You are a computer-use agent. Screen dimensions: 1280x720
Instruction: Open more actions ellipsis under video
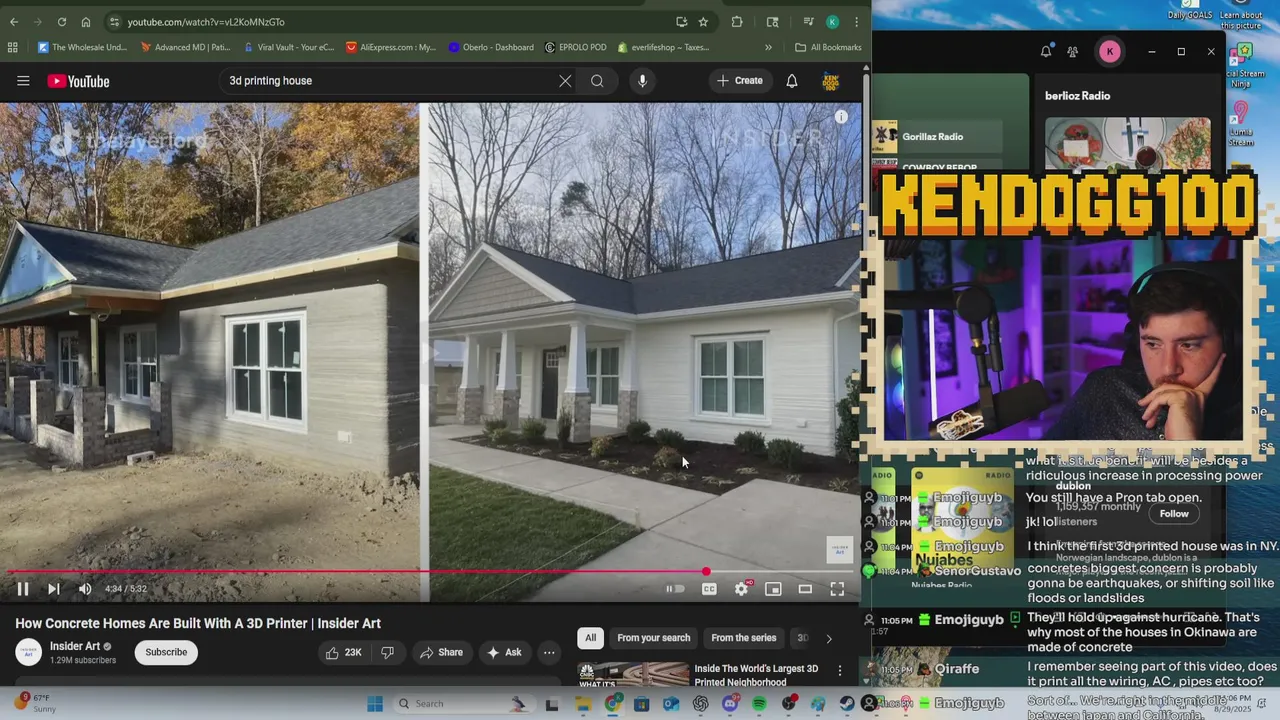[x=549, y=652]
